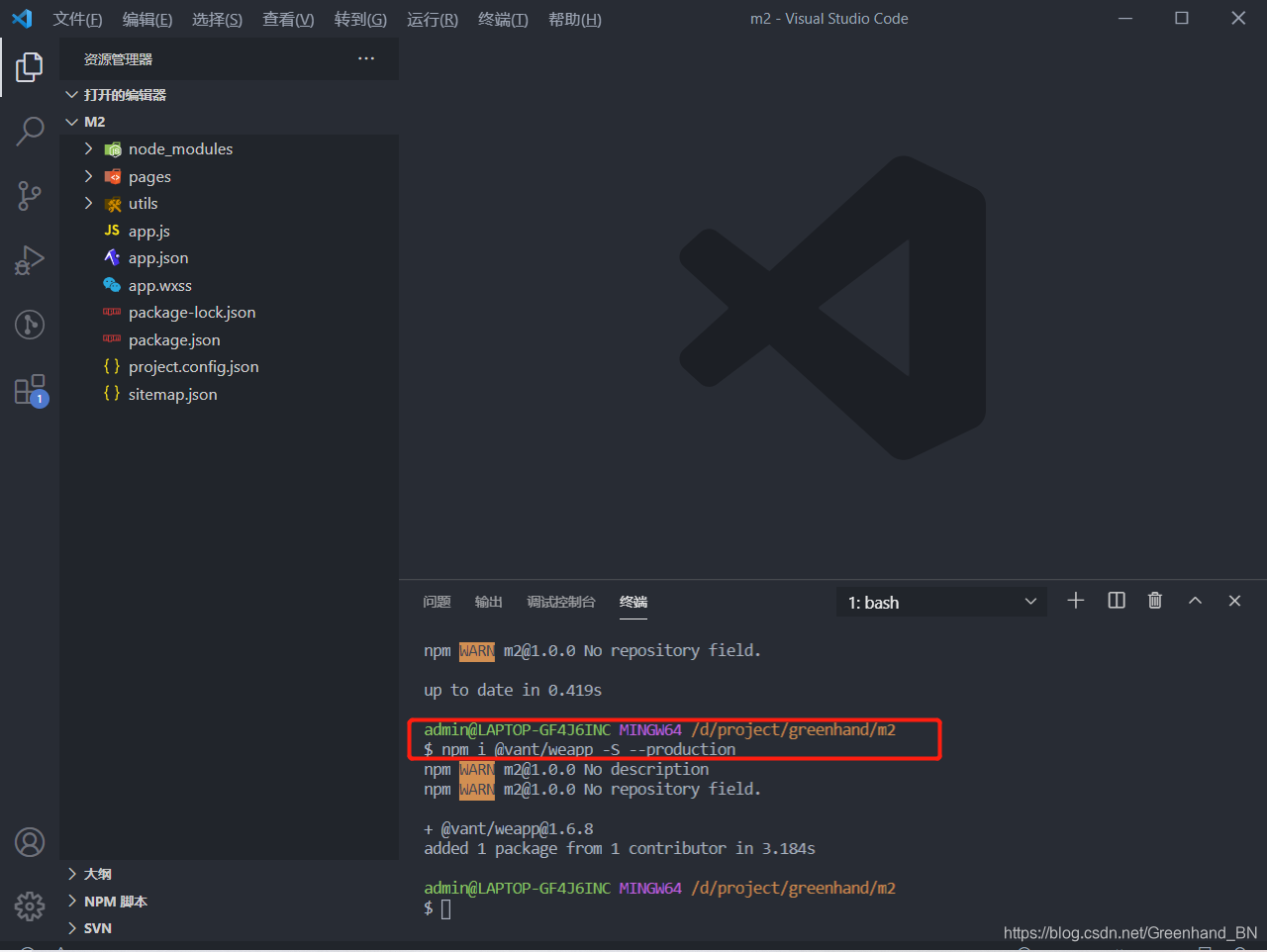Click braces icon beside project.config.json
This screenshot has width=1267, height=952.
coord(112,366)
